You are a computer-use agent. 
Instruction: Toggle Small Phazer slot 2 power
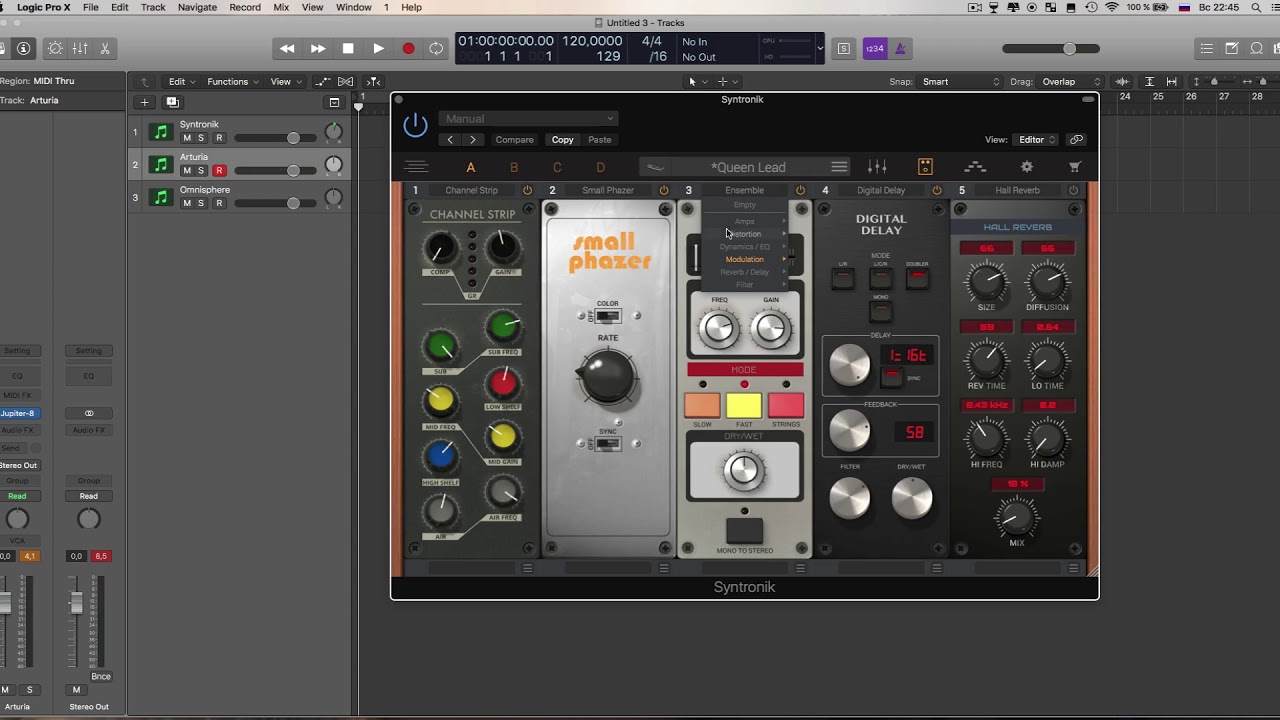663,190
